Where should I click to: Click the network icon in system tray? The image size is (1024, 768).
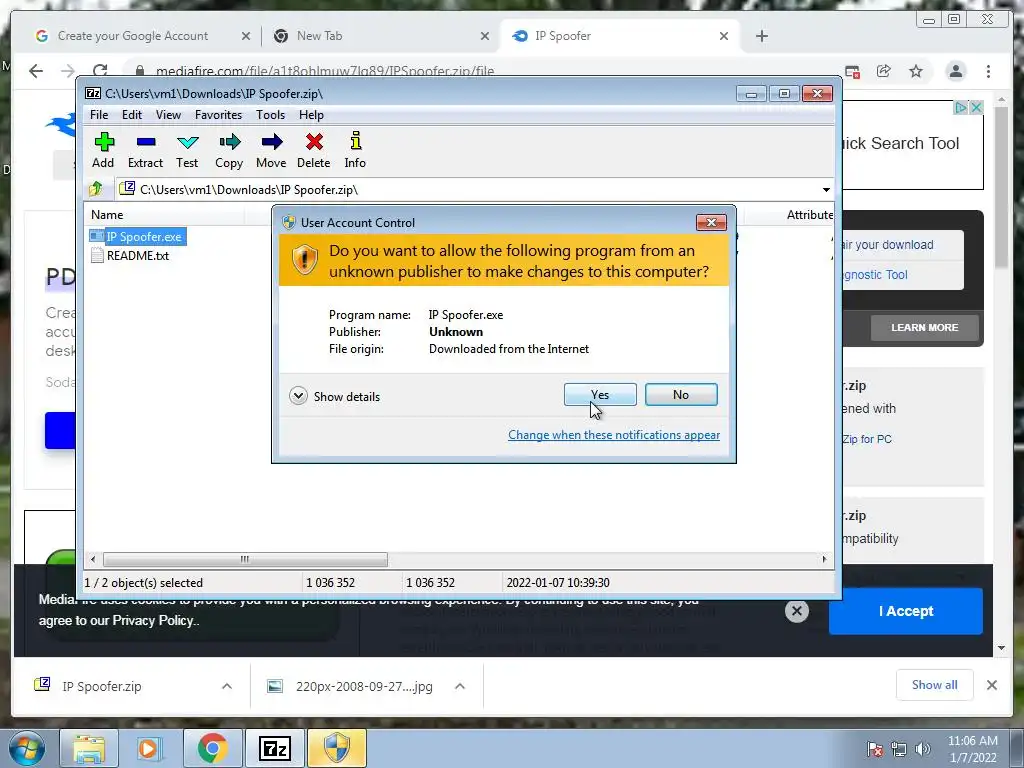(899, 750)
